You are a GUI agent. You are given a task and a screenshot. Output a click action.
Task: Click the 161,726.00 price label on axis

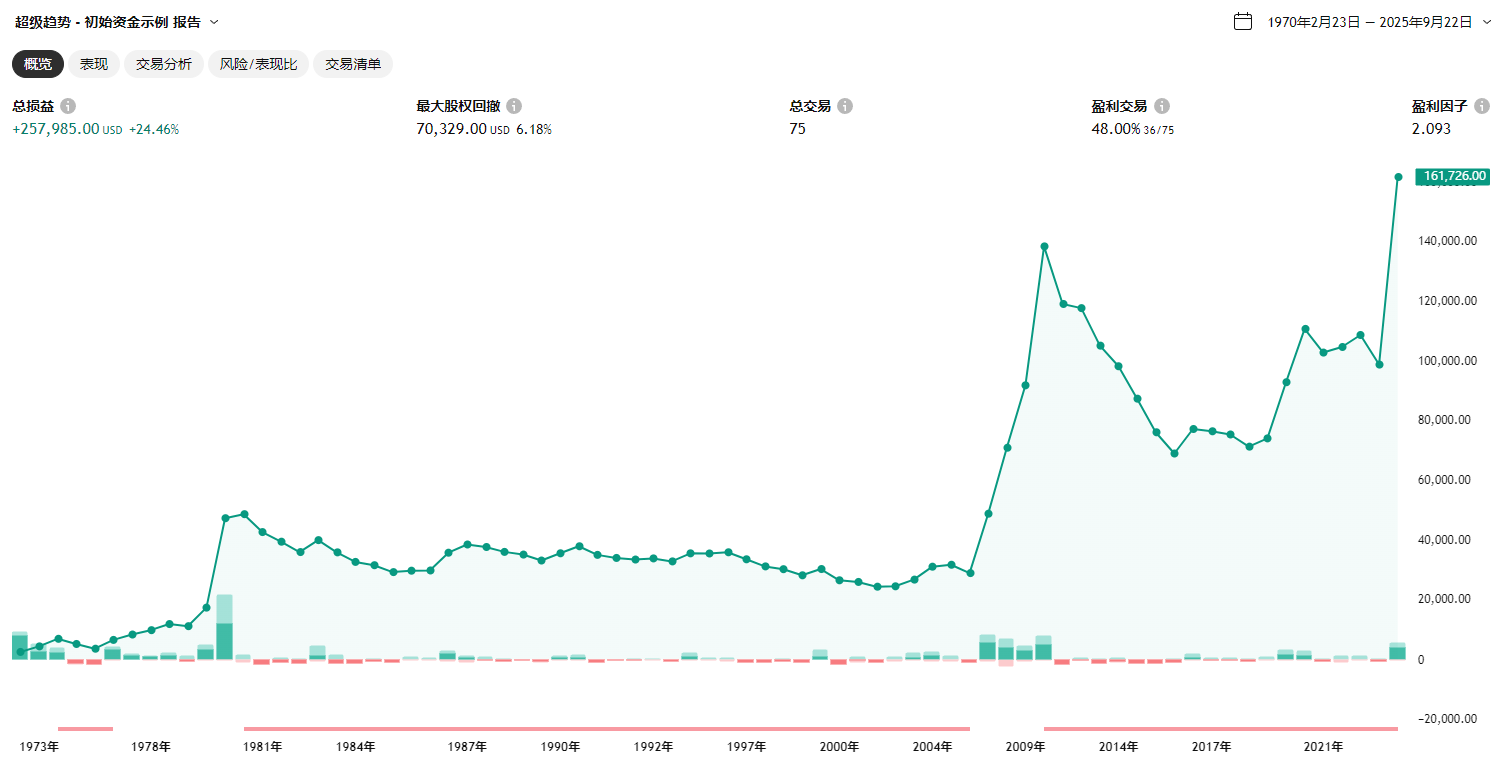[1453, 176]
